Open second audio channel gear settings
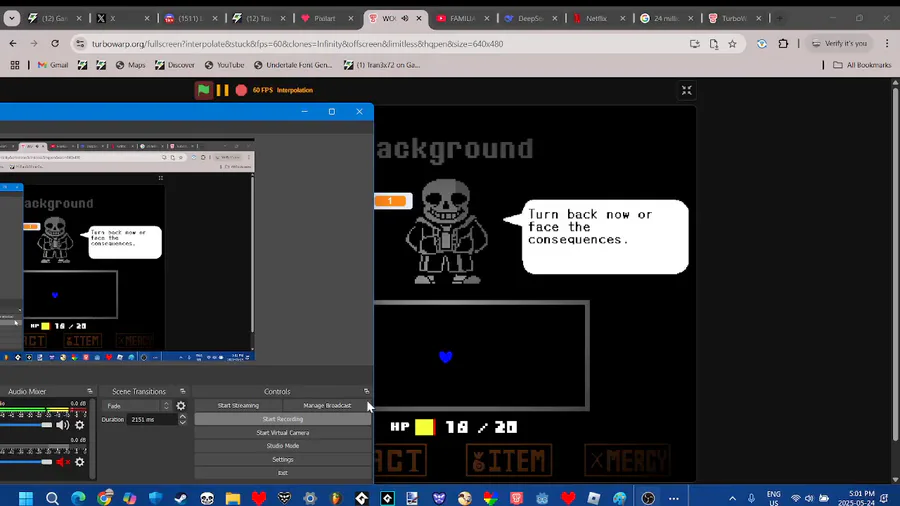The width and height of the screenshot is (900, 506). pyautogui.click(x=80, y=462)
